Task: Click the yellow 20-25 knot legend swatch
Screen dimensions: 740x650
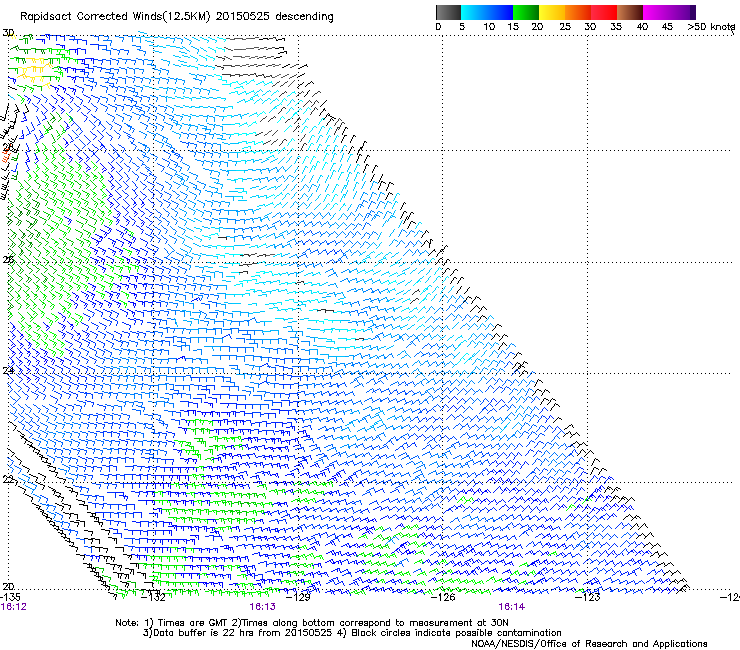Action: click(551, 12)
